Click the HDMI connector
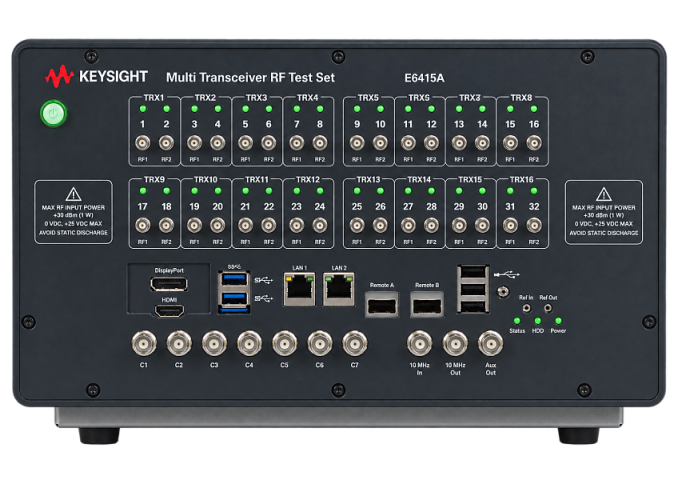The image size is (678, 480). [x=170, y=311]
